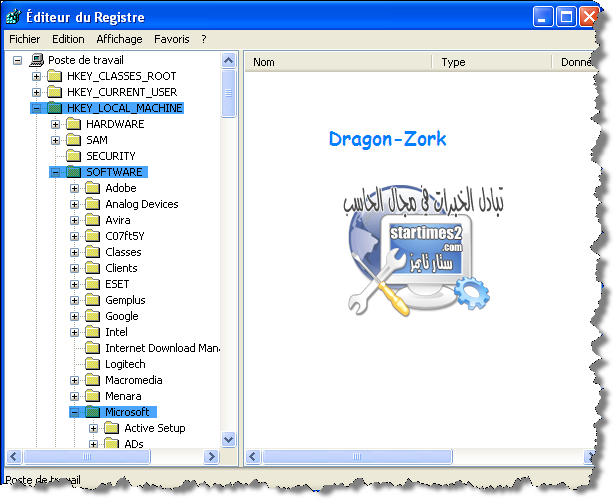Expand the Adobe key
The width and height of the screenshot is (613, 500).
(74, 188)
